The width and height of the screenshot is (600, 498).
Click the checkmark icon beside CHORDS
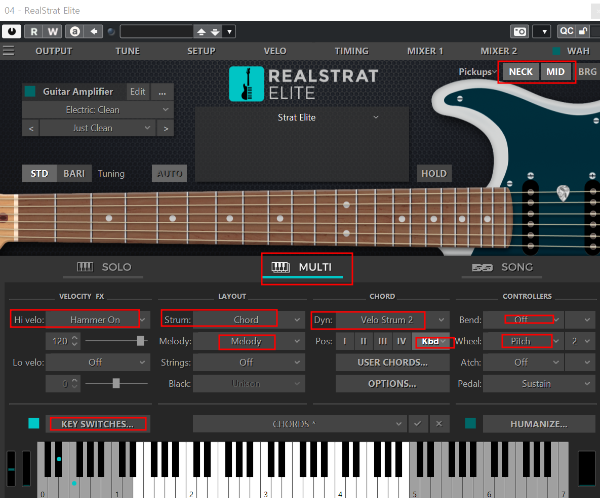417,424
